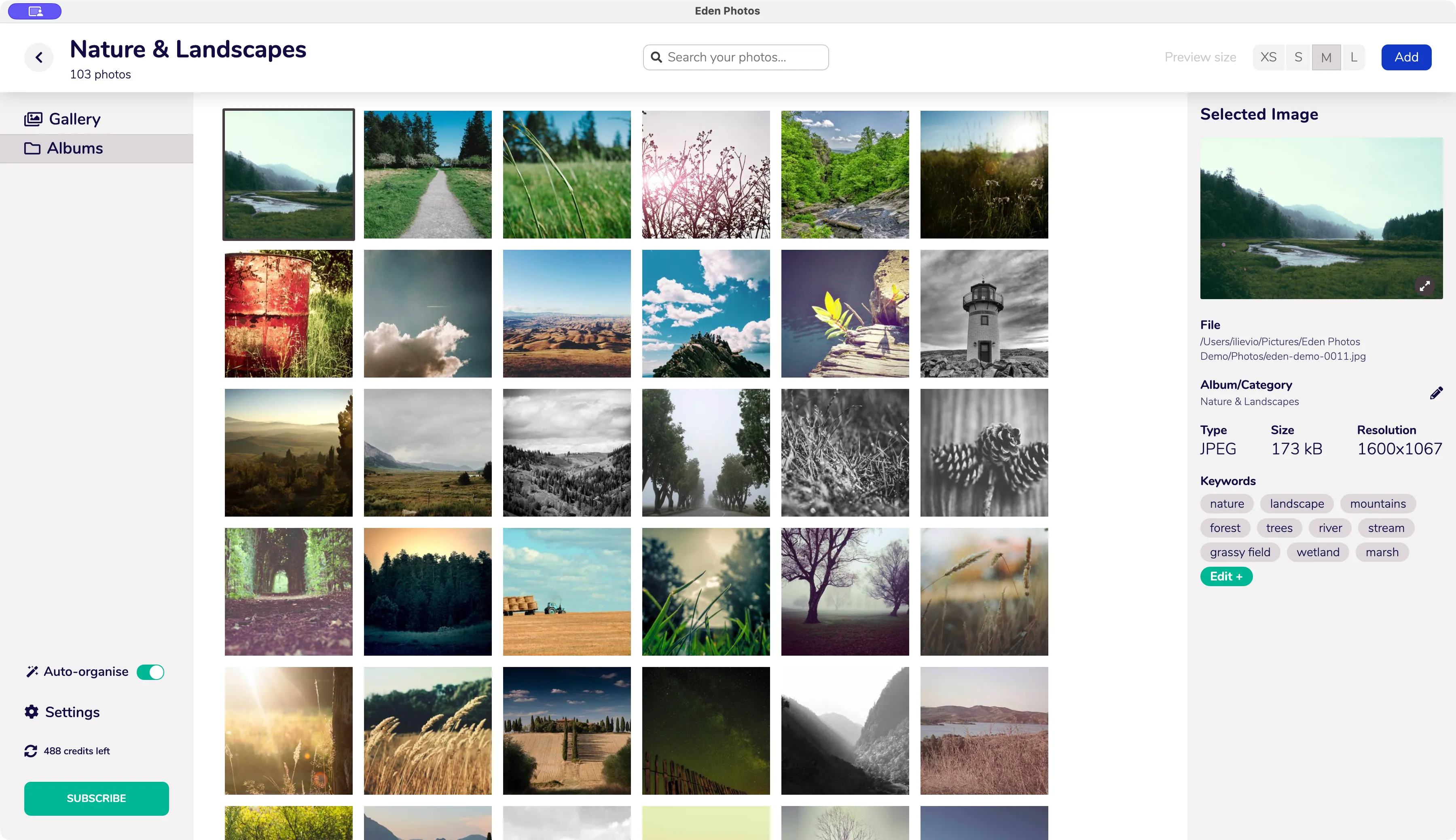Select the misty river valley thumbnail
Viewport: 1456px width, 840px height.
288,174
